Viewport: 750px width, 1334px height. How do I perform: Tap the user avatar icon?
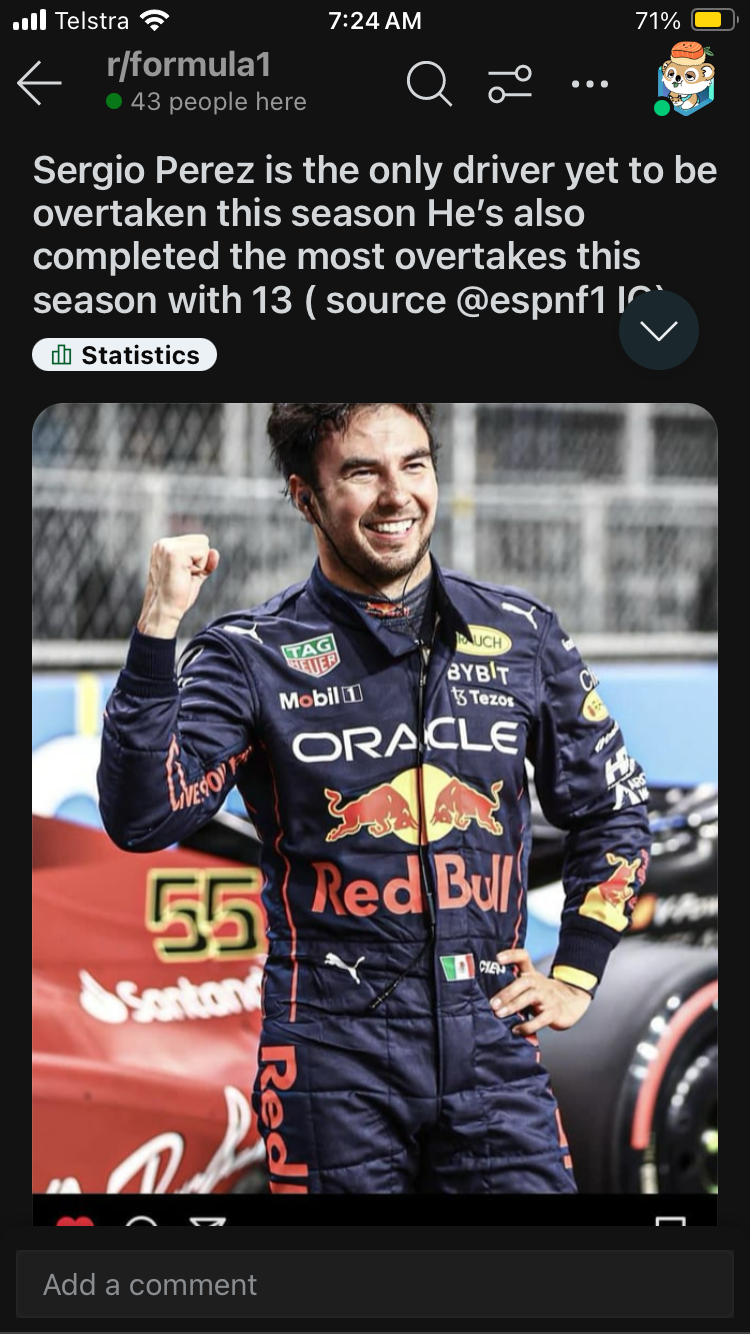[x=685, y=79]
